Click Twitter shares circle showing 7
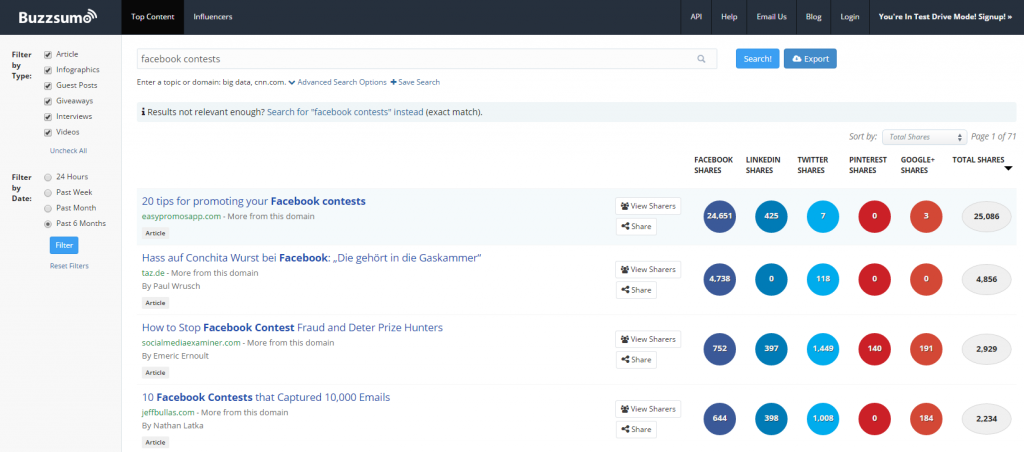The image size is (1024, 452). pos(823,217)
